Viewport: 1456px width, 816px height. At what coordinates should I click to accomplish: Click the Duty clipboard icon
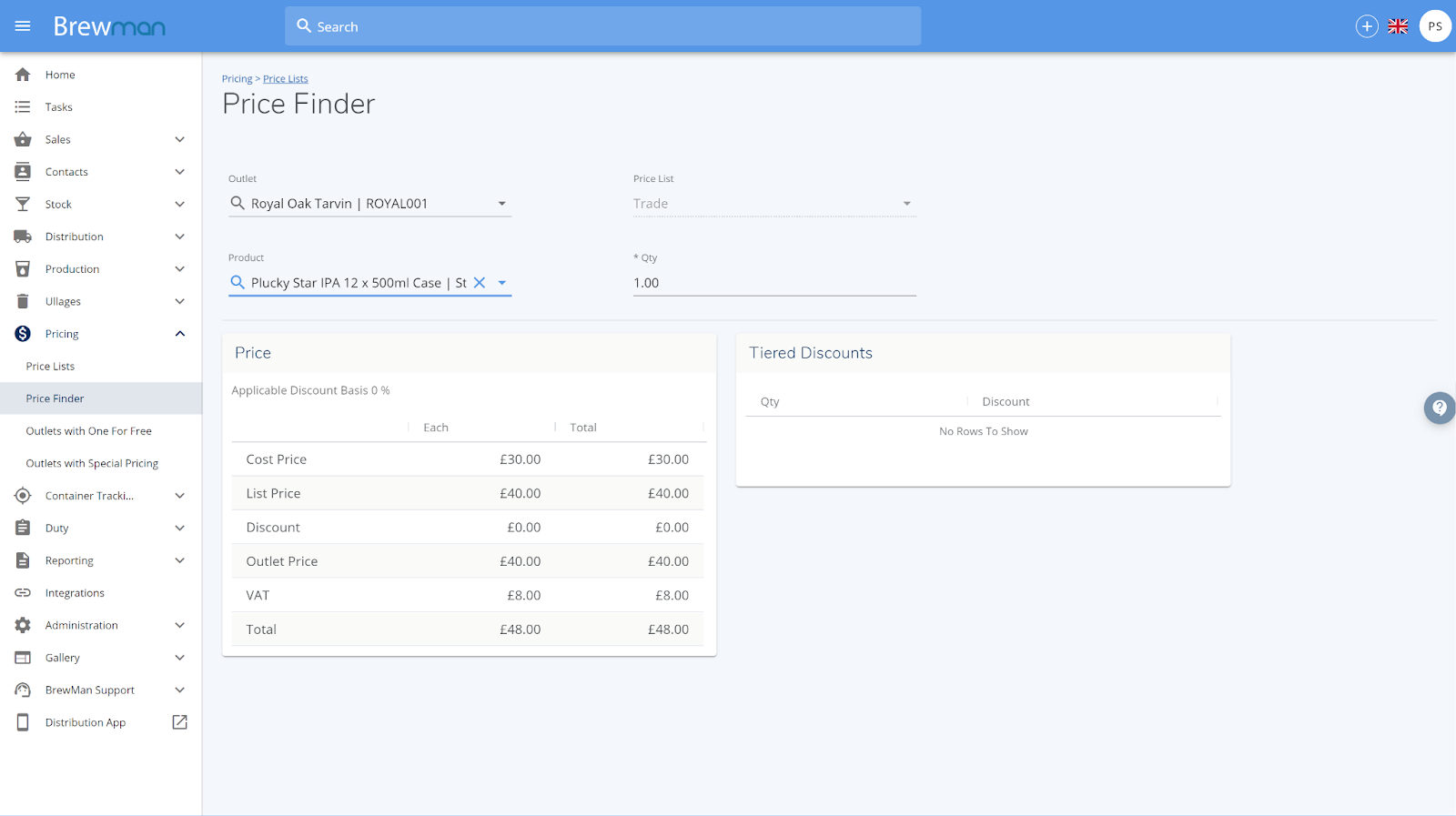point(23,528)
